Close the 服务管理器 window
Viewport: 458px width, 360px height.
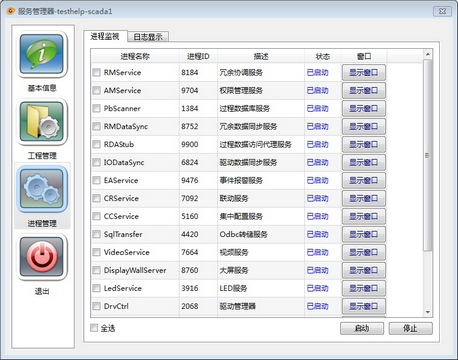[442, 11]
